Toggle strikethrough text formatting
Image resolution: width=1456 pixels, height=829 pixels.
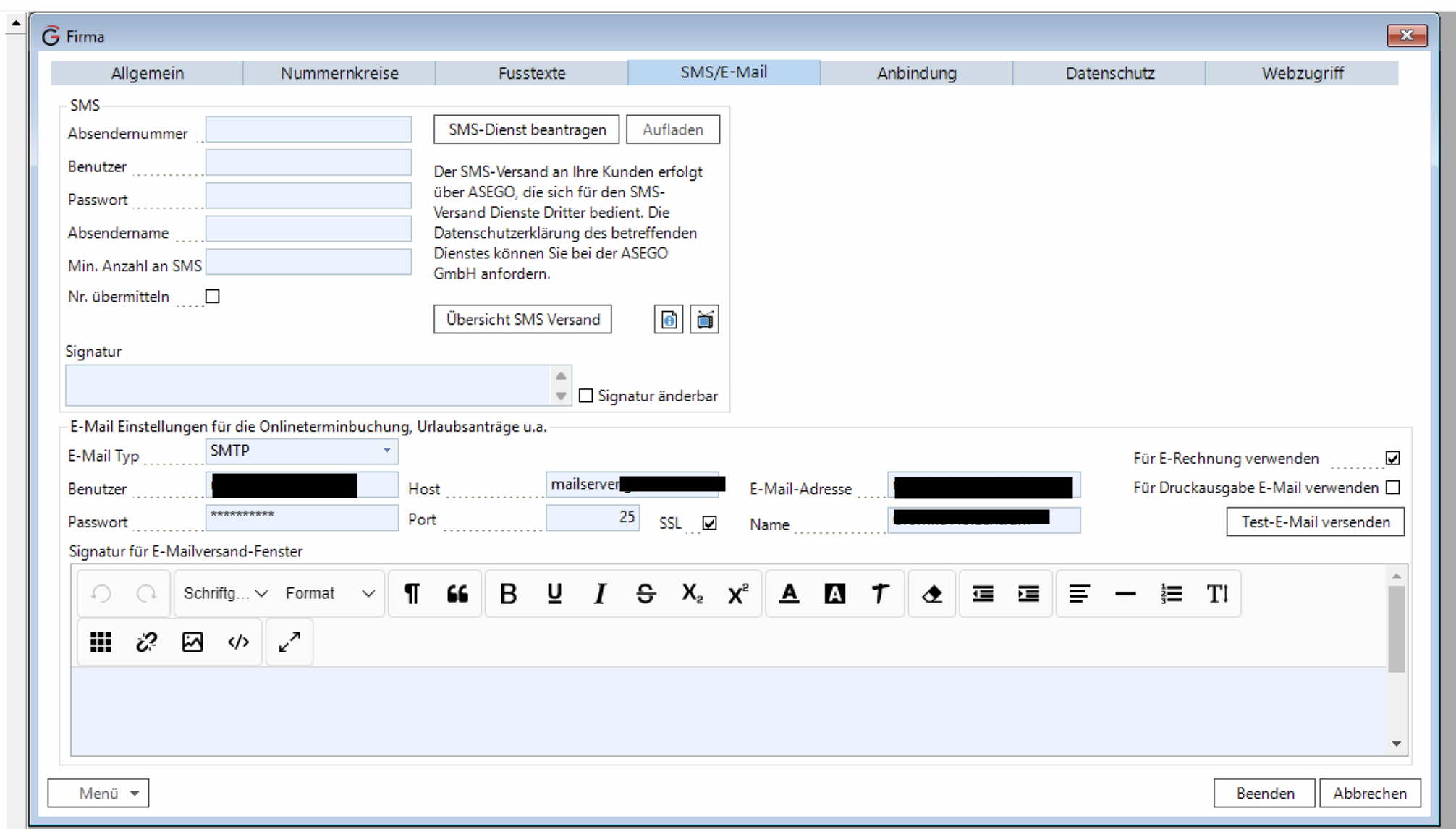pos(646,594)
